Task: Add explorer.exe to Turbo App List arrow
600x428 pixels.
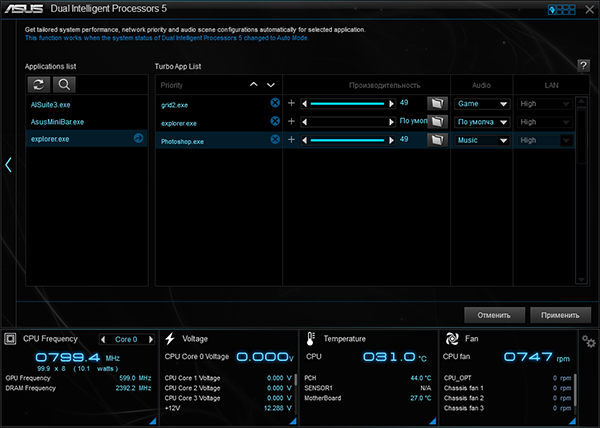Action: click(x=139, y=138)
